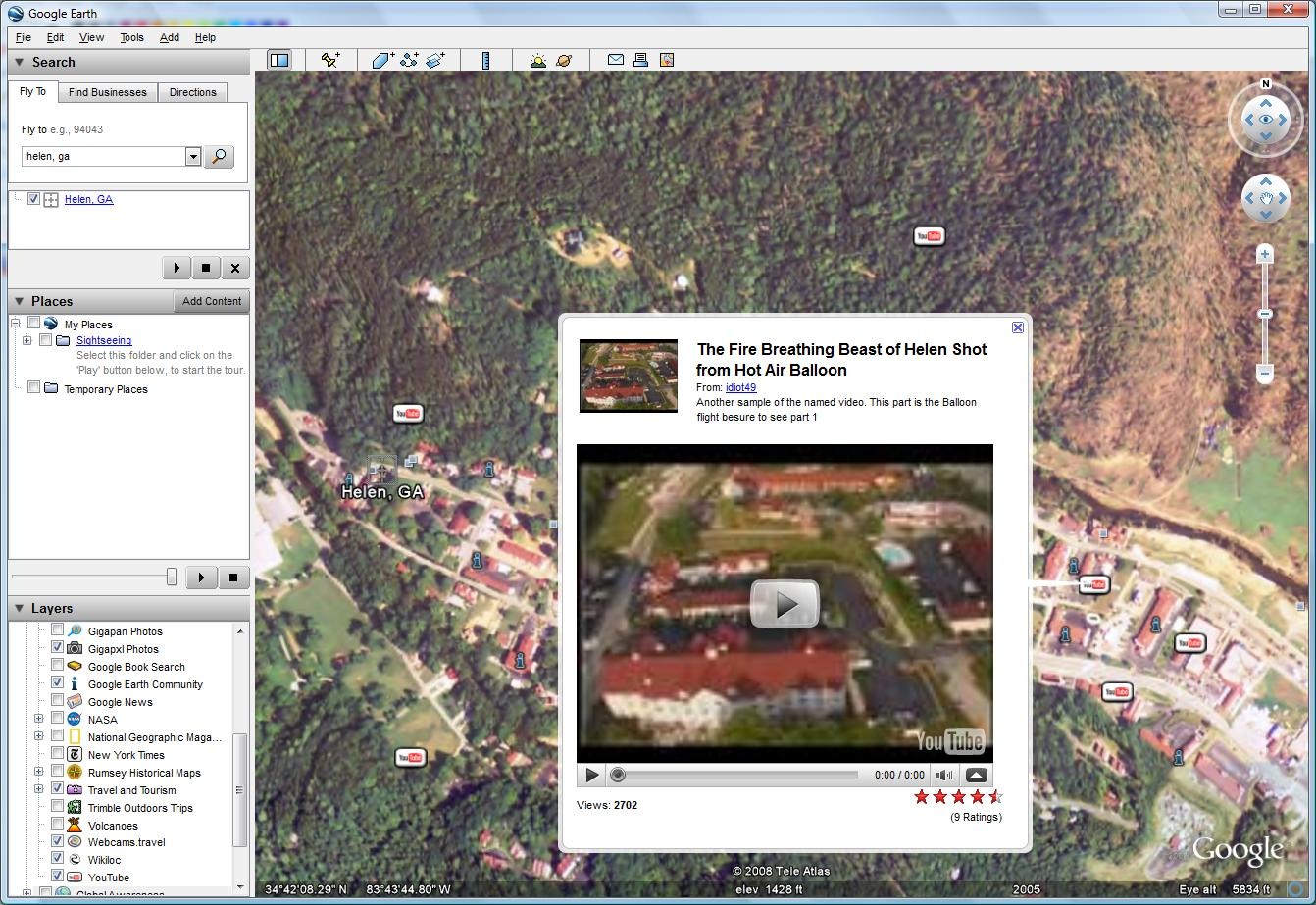Close the YouTube video balloon

click(x=1018, y=327)
